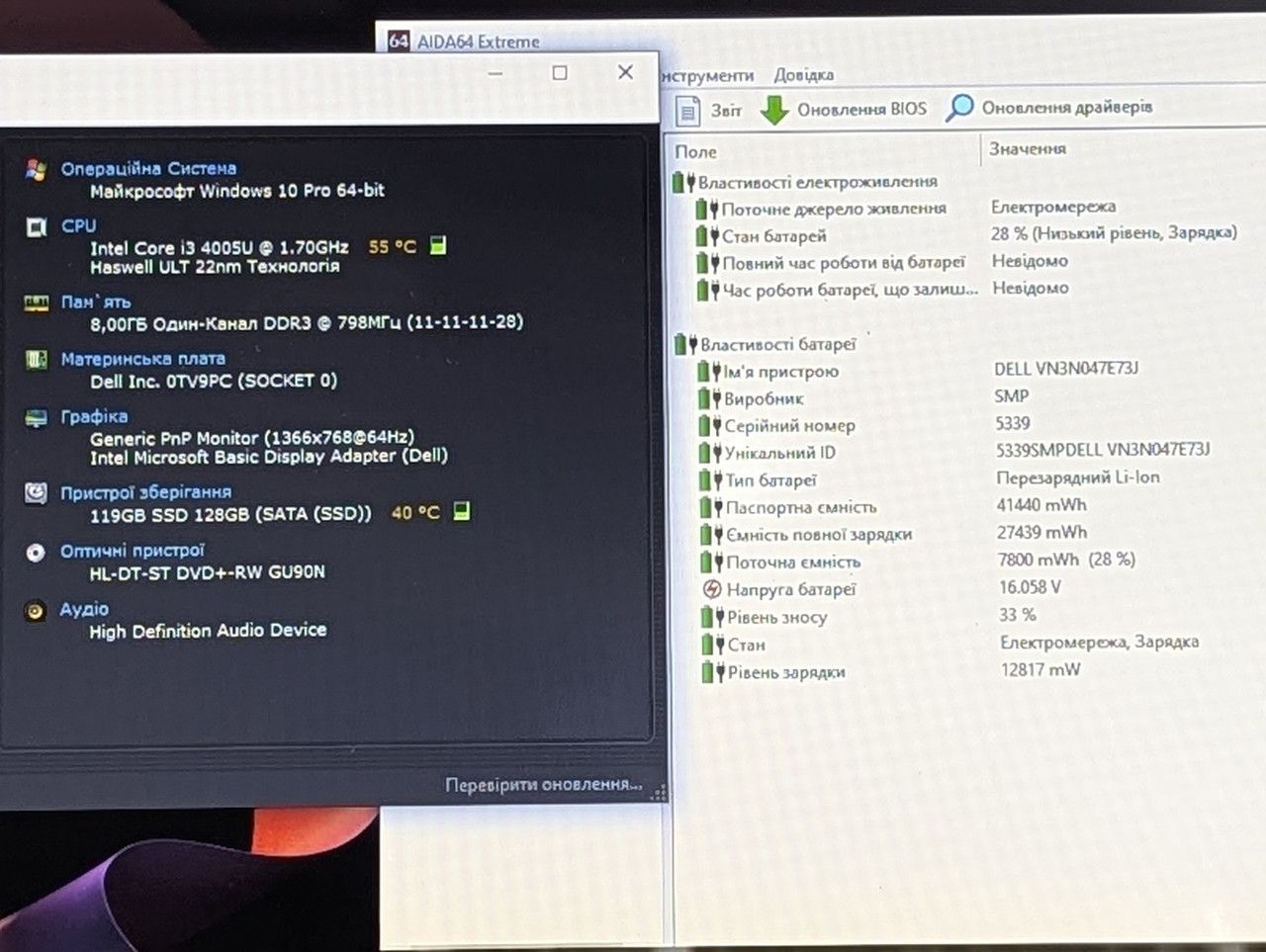
Task: Click the green SSD temperature indicator icon
Action: click(461, 511)
